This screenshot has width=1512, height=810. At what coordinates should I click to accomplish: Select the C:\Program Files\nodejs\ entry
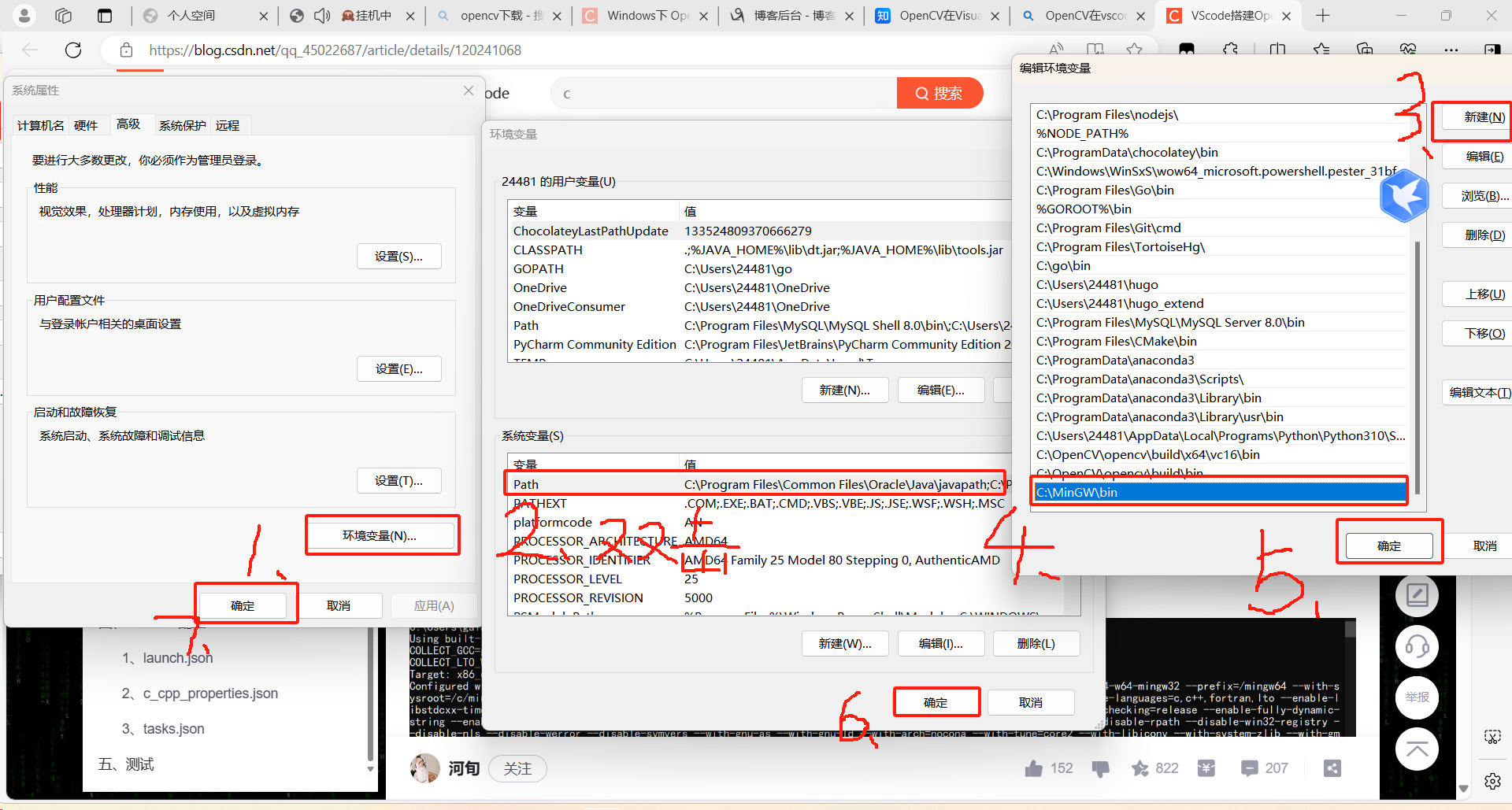1219,114
